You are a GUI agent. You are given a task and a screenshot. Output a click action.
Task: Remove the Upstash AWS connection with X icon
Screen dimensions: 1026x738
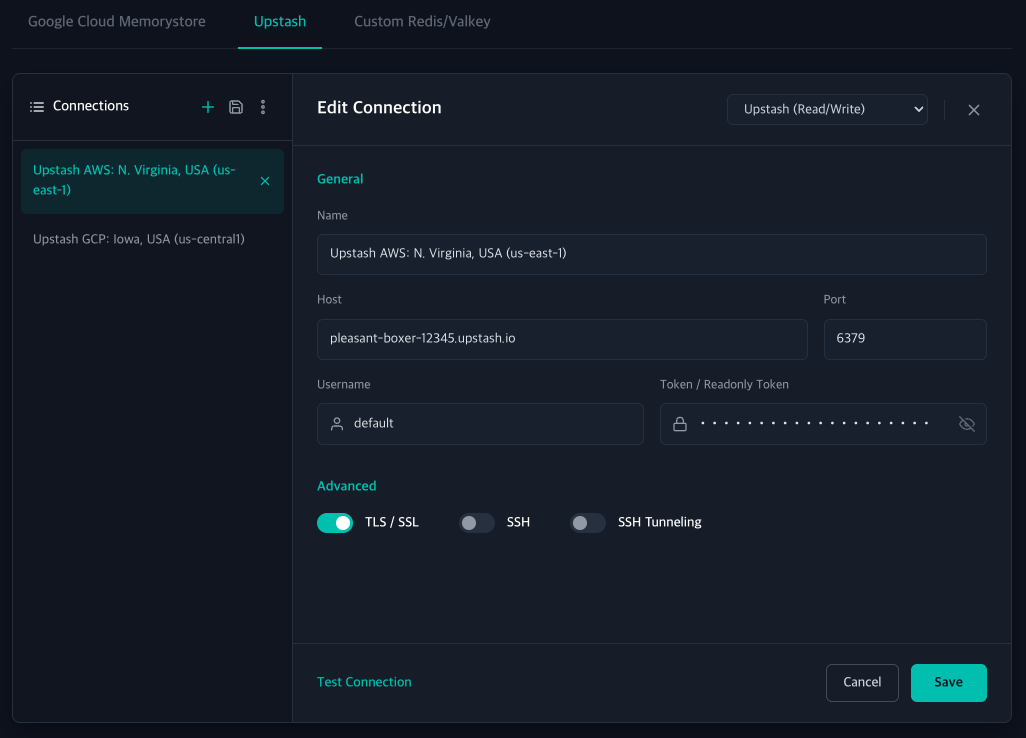pos(265,181)
